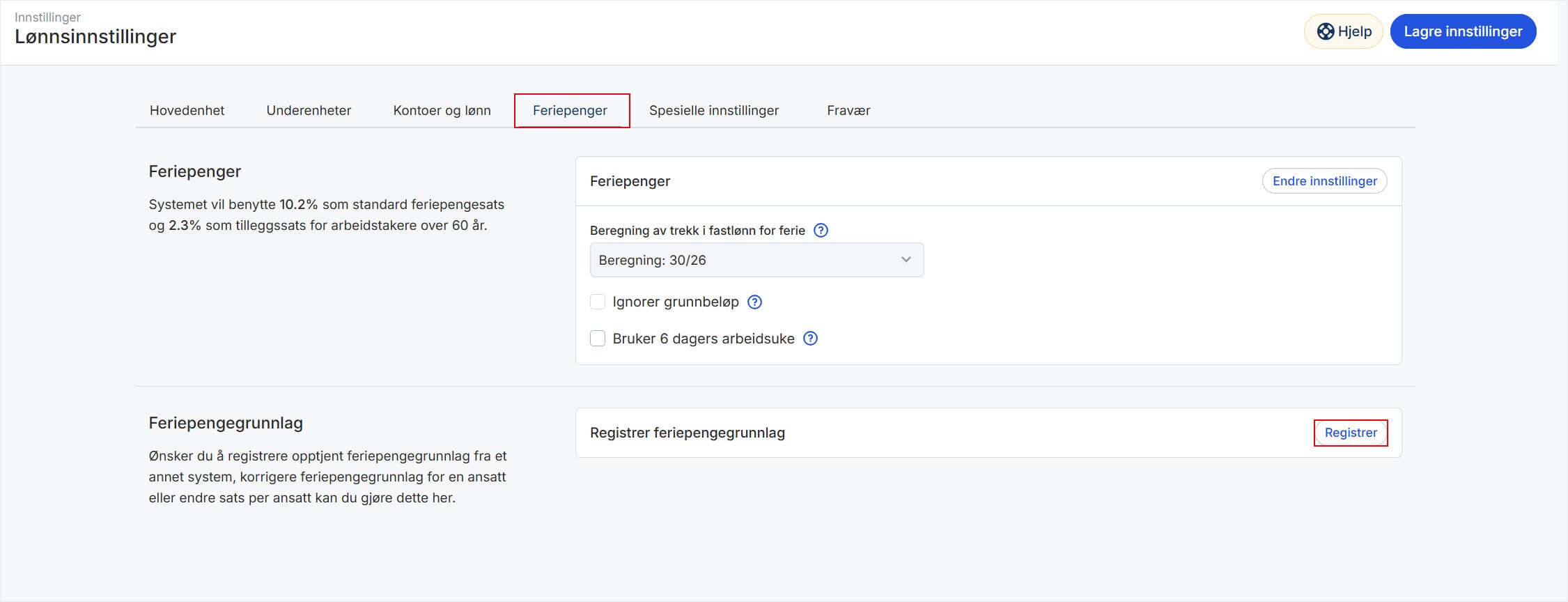The width and height of the screenshot is (1568, 602).
Task: Enable the Ignorer grunnbeløp checkbox
Action: 598,302
